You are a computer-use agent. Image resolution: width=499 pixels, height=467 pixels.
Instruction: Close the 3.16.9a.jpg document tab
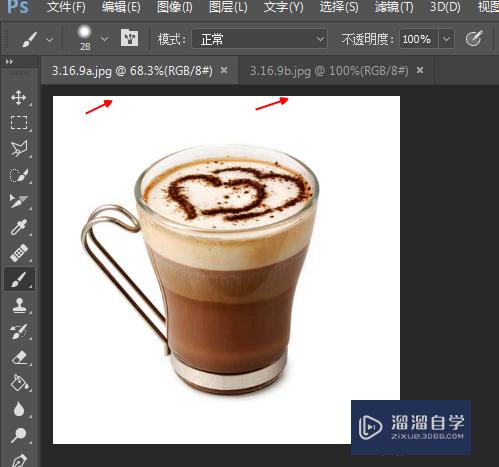[224, 70]
